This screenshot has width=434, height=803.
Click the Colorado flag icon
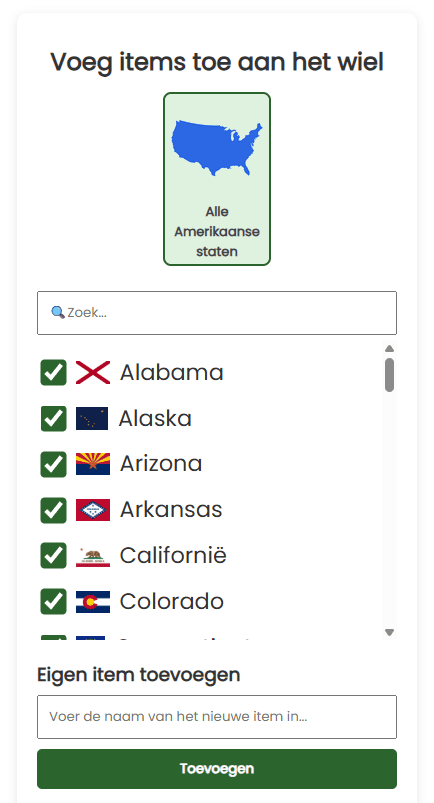tap(93, 602)
